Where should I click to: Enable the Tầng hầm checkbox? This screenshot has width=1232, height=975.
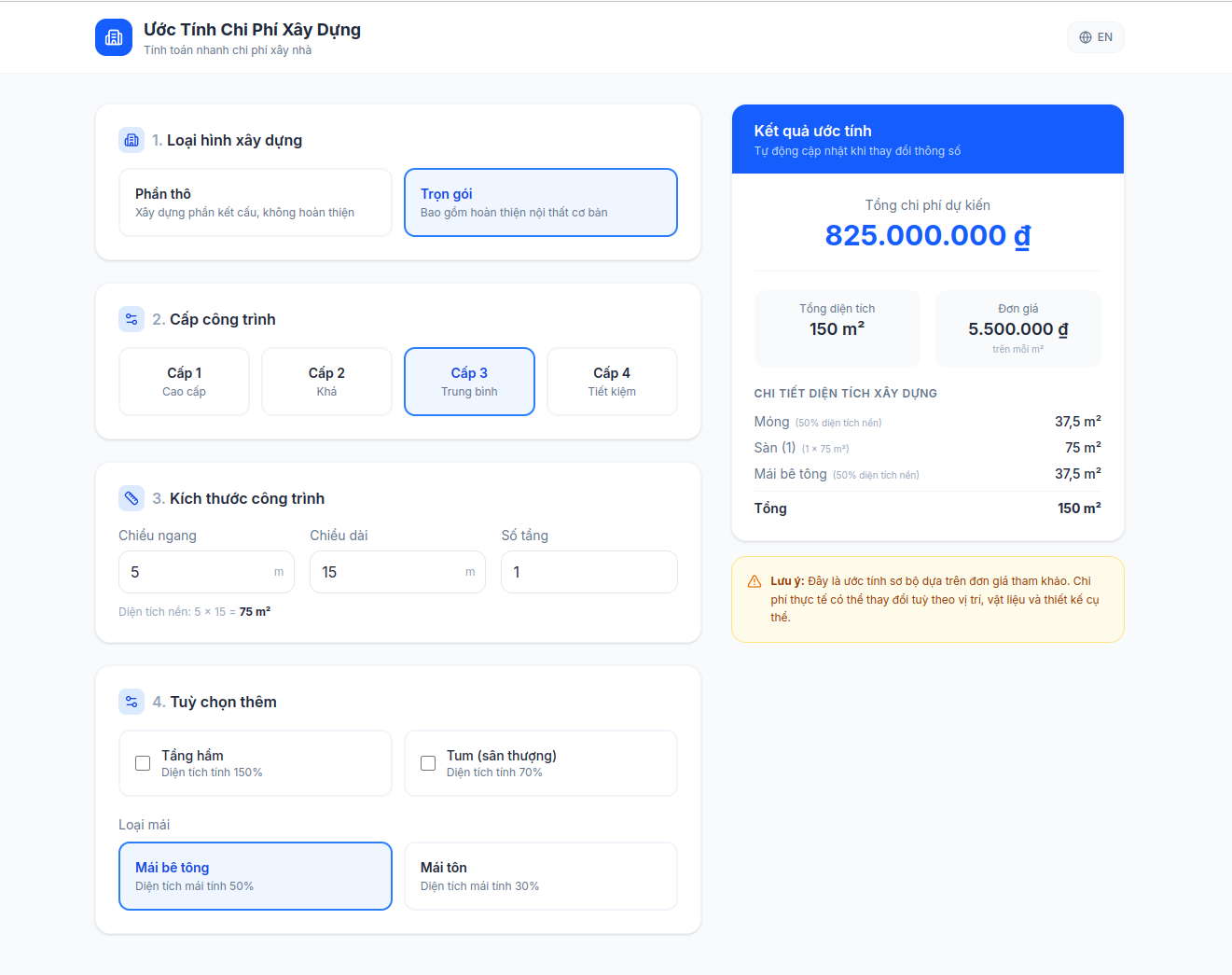pyautogui.click(x=143, y=763)
